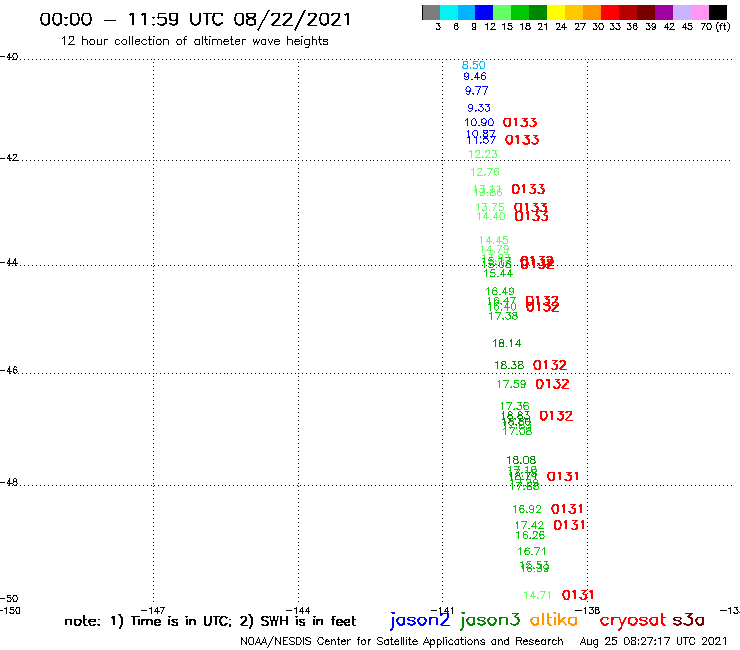740x650 pixels.
Task: Click the 18.38 wave height value
Action: point(509,365)
